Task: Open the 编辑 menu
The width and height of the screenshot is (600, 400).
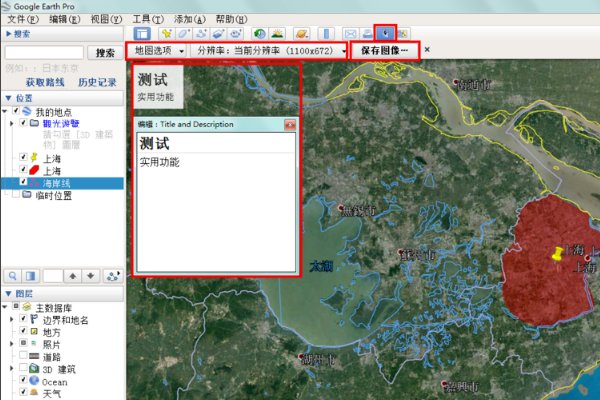Action: coord(65,19)
